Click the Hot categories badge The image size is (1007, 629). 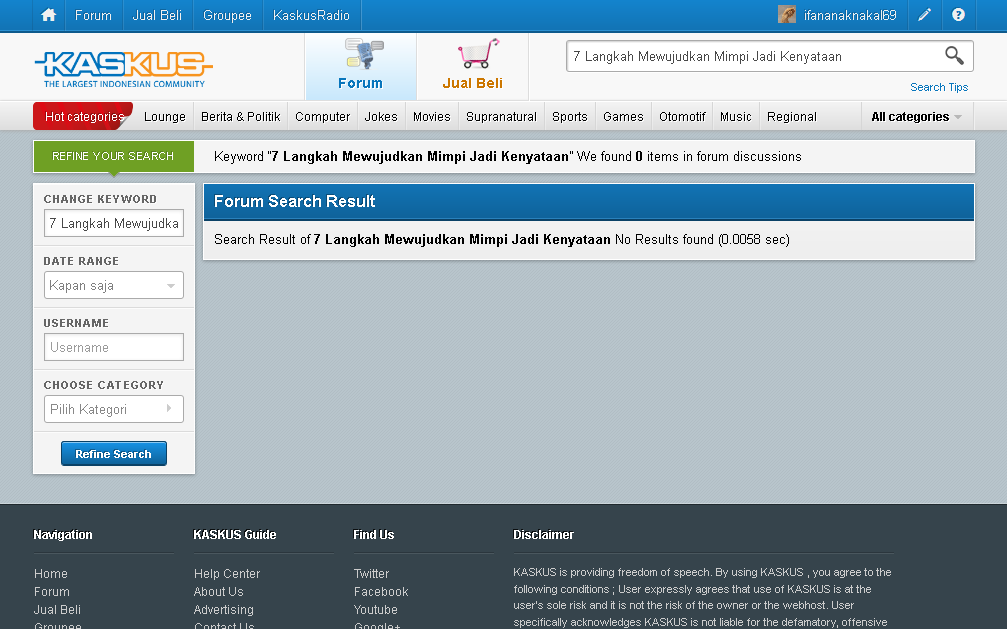(83, 116)
